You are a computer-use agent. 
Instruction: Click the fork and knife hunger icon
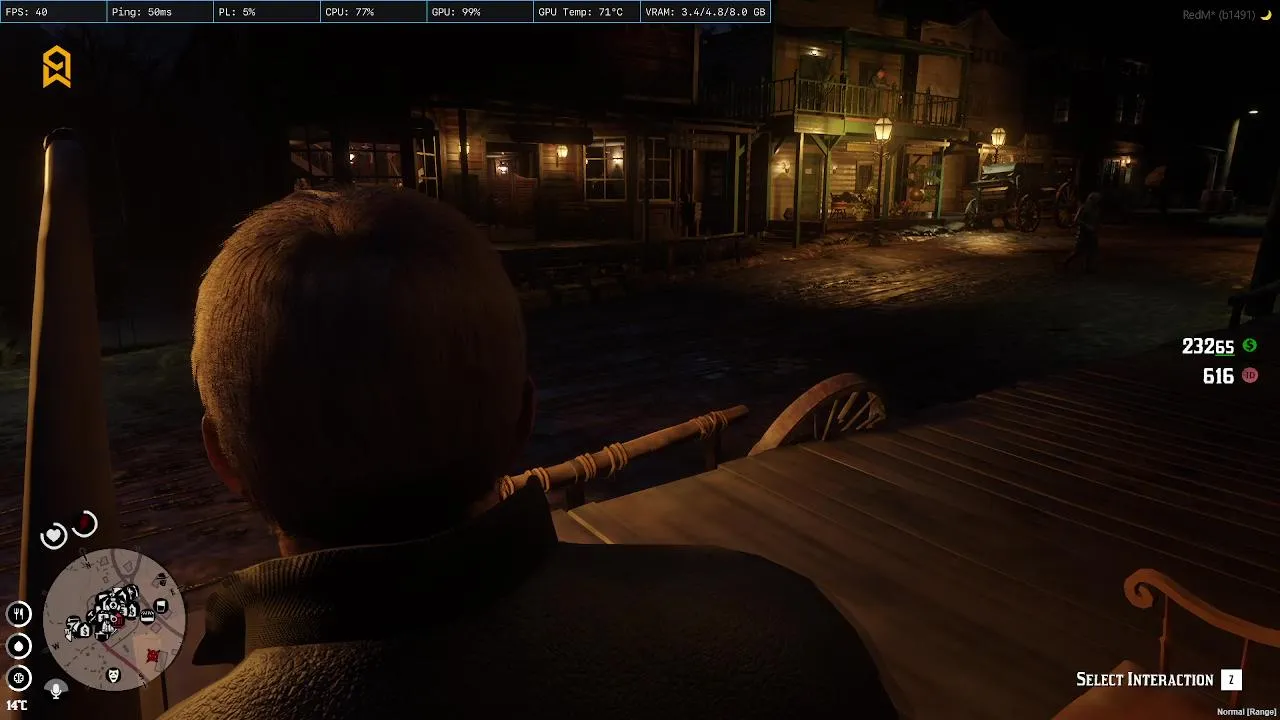(x=19, y=614)
